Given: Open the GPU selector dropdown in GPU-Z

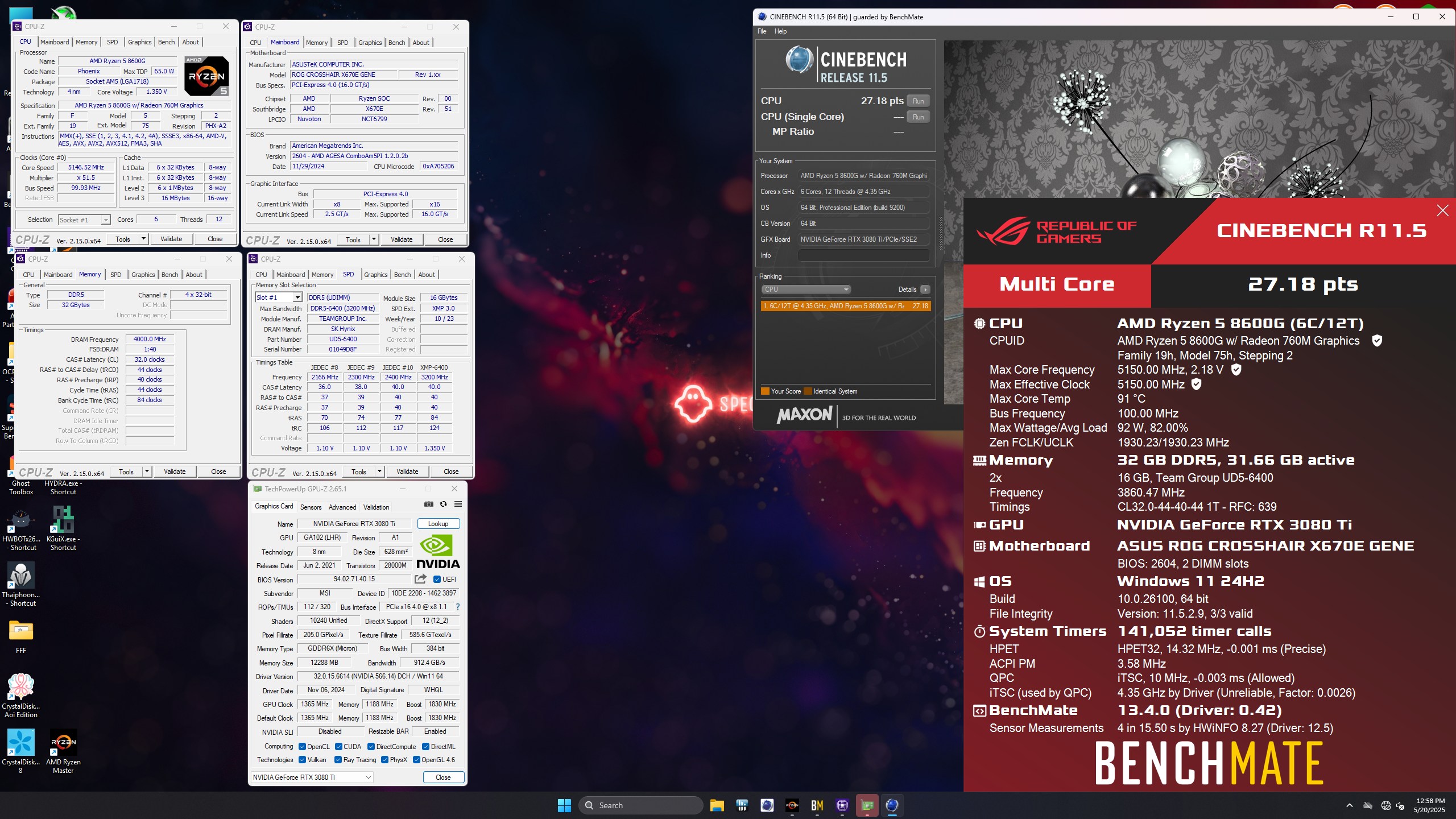Looking at the screenshot, I should tap(312, 777).
